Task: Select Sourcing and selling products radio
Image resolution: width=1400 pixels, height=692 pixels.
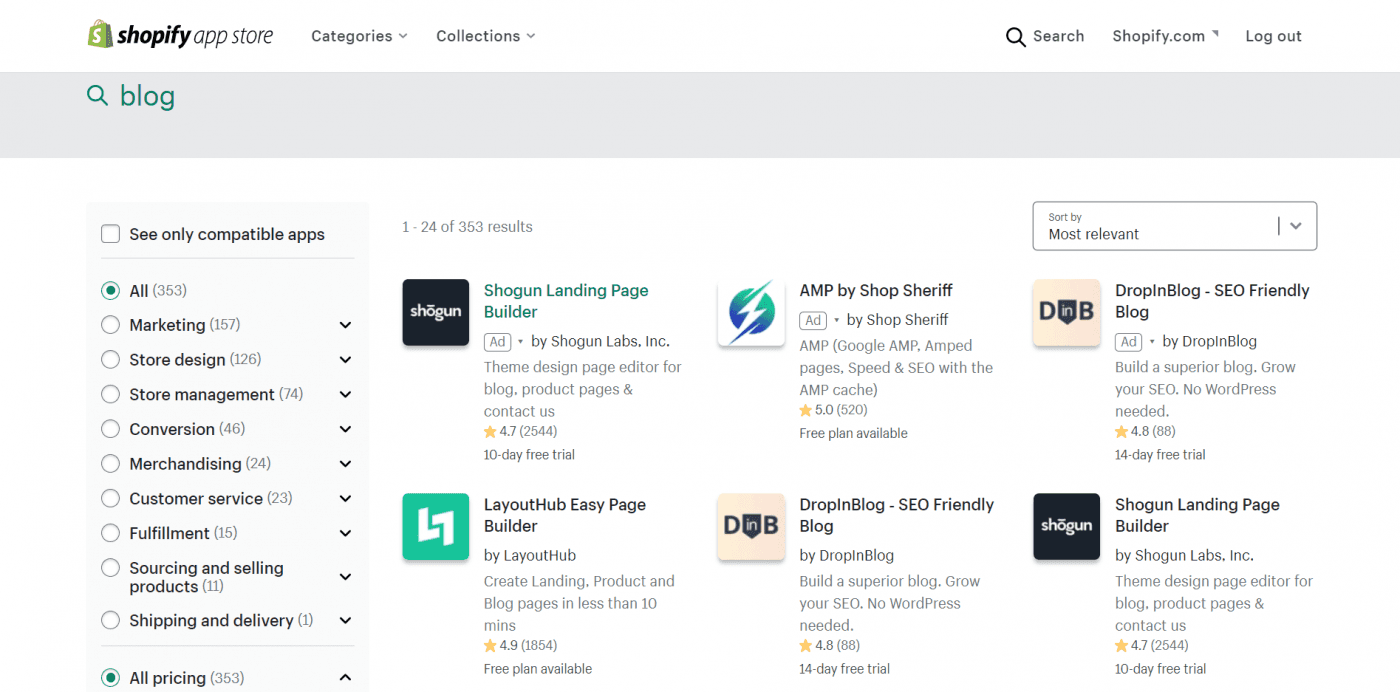Action: 110,568
